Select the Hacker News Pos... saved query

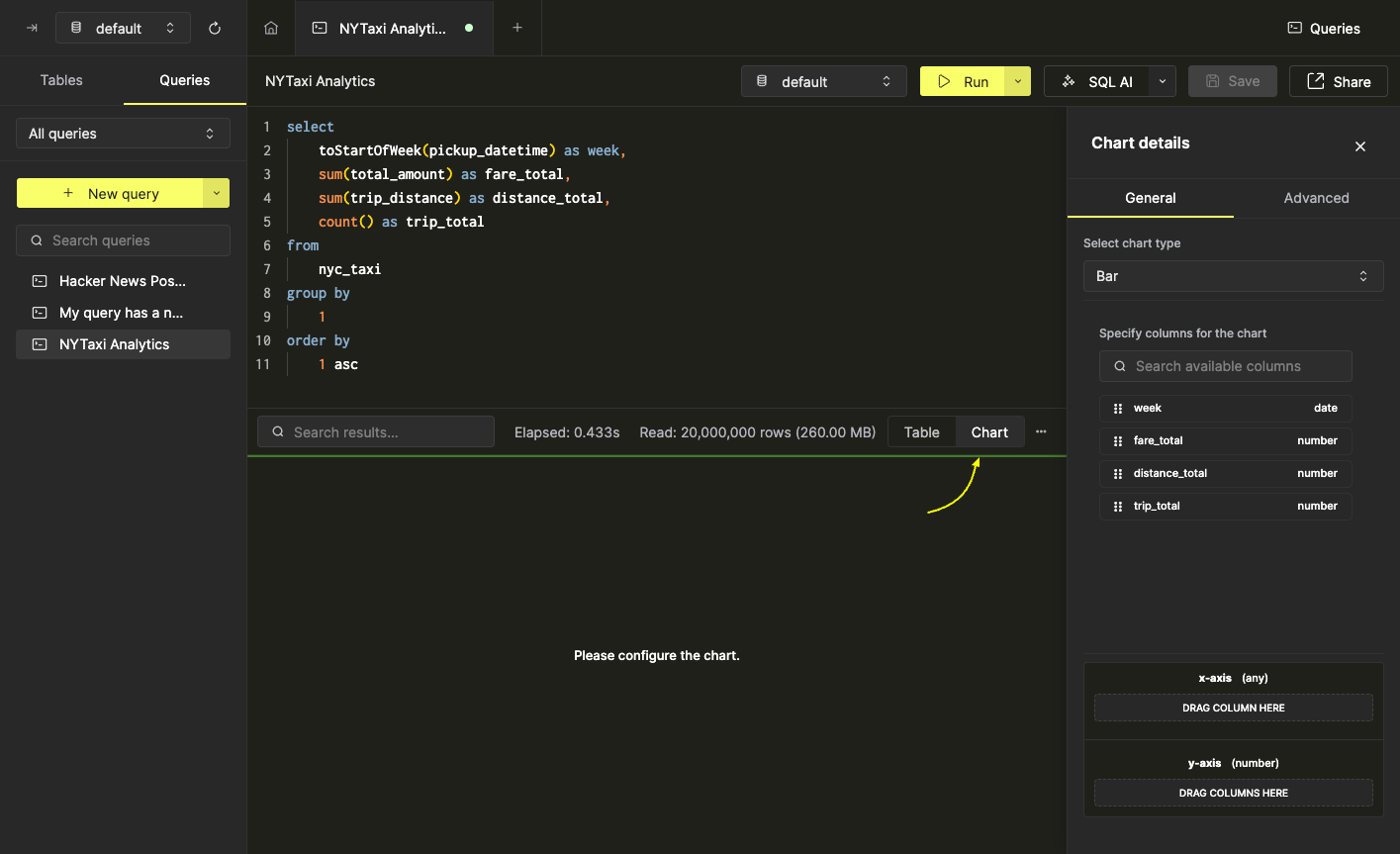pos(123,281)
